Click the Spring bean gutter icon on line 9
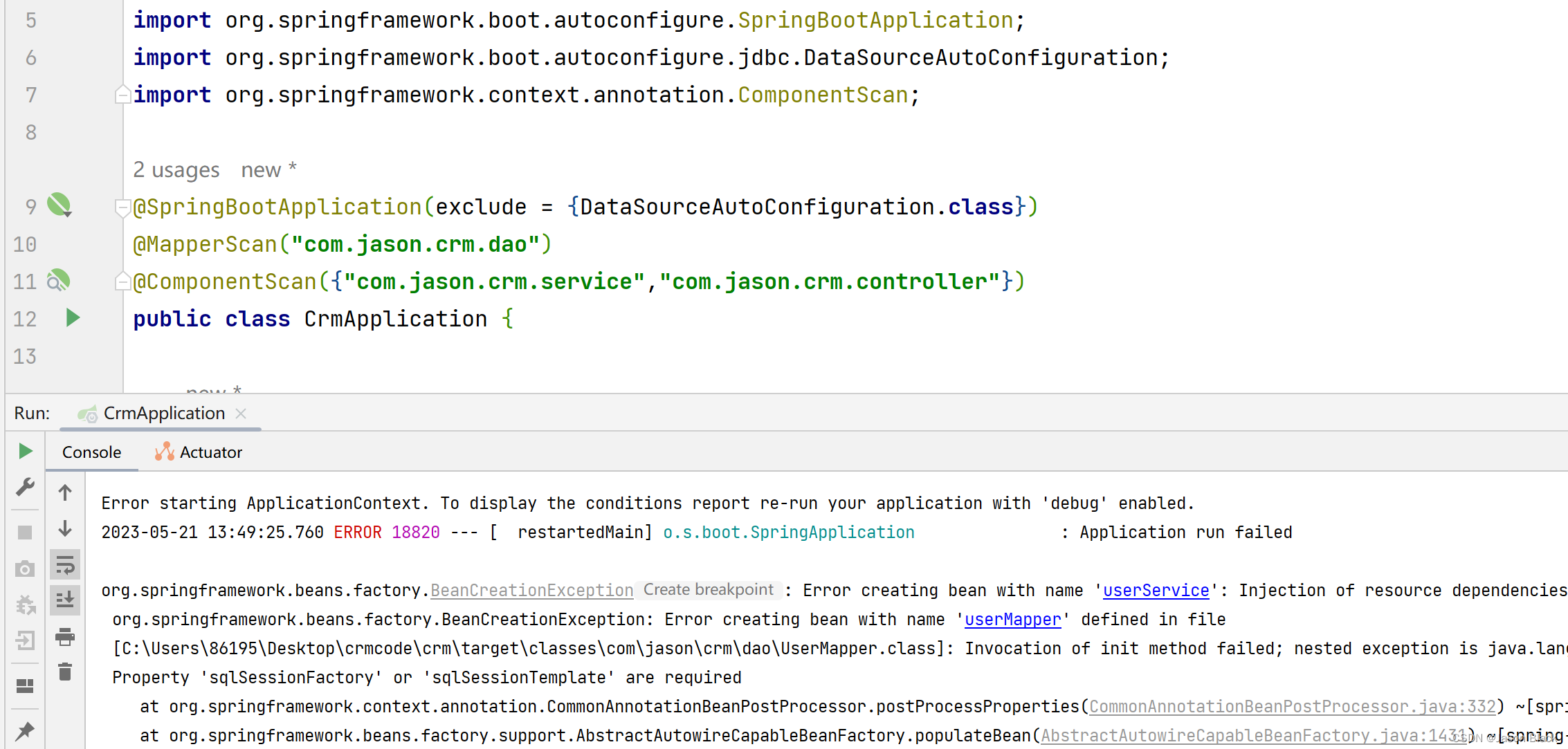1568x749 pixels. pos(59,205)
